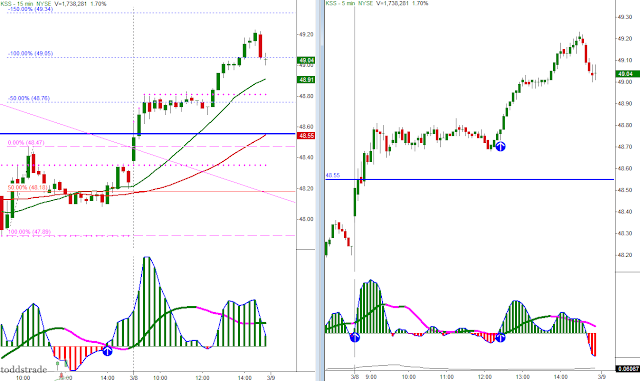
Task: Click the 49.30 axis label on the 5-min chart
Action: 625,17
